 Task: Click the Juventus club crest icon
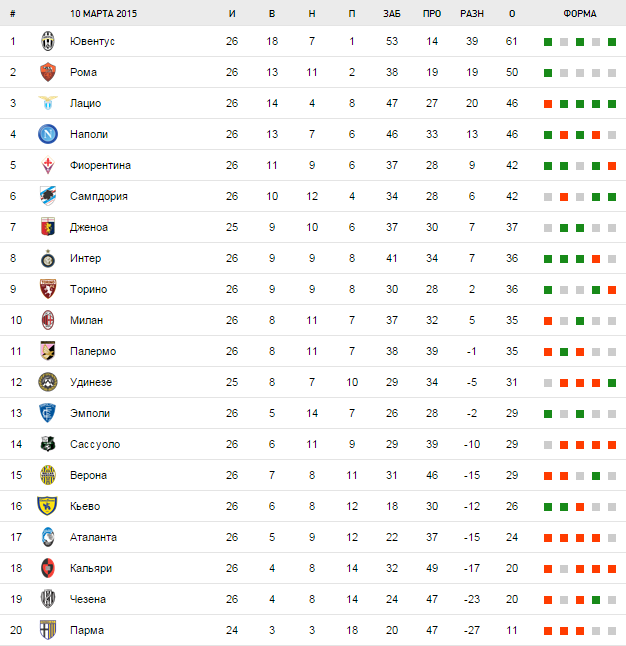click(47, 42)
